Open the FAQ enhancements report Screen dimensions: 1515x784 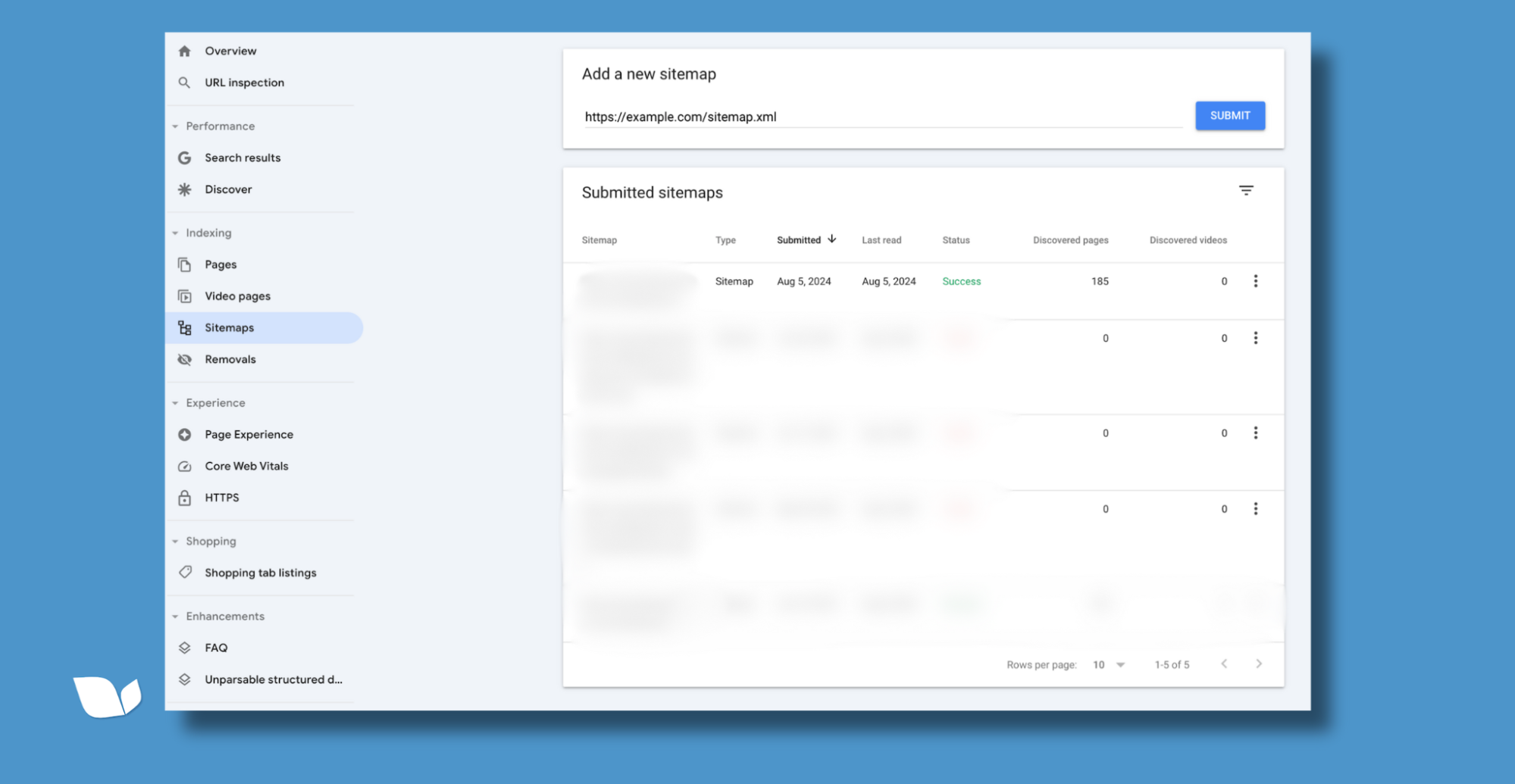pyautogui.click(x=216, y=648)
